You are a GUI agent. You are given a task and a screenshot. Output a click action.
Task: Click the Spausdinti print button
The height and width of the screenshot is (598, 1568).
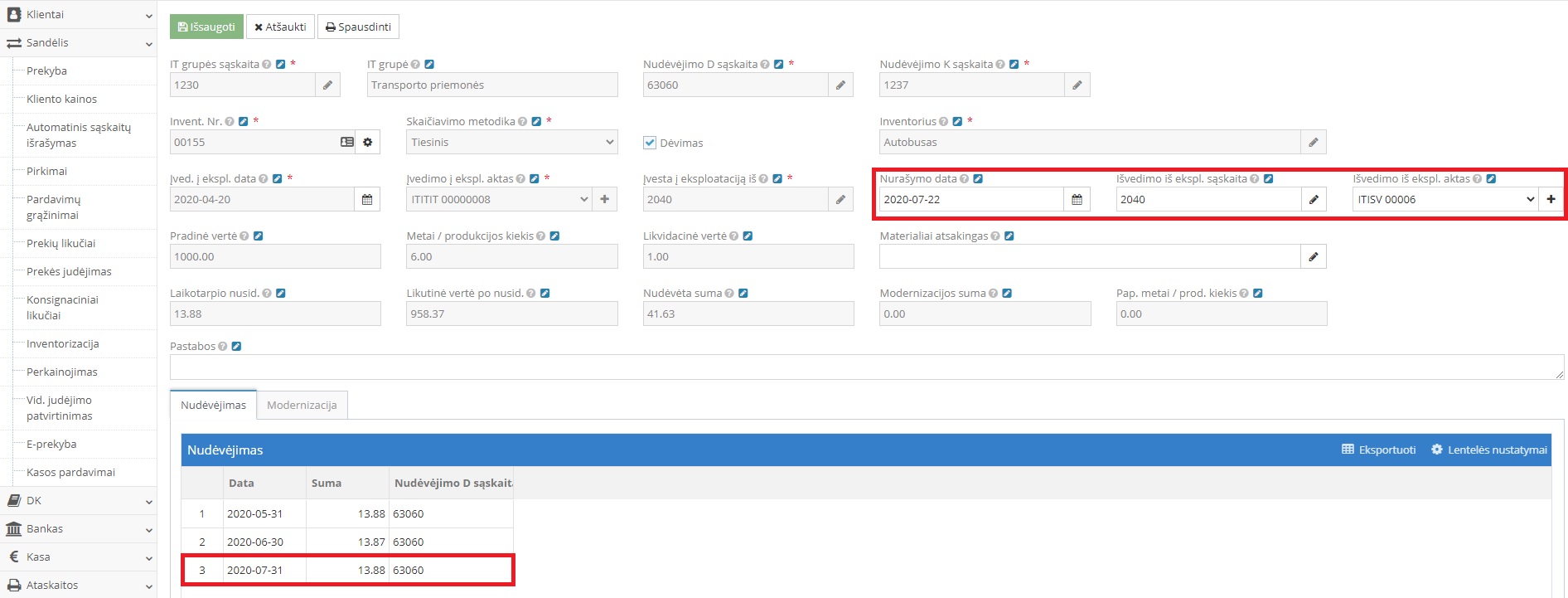coord(358,27)
